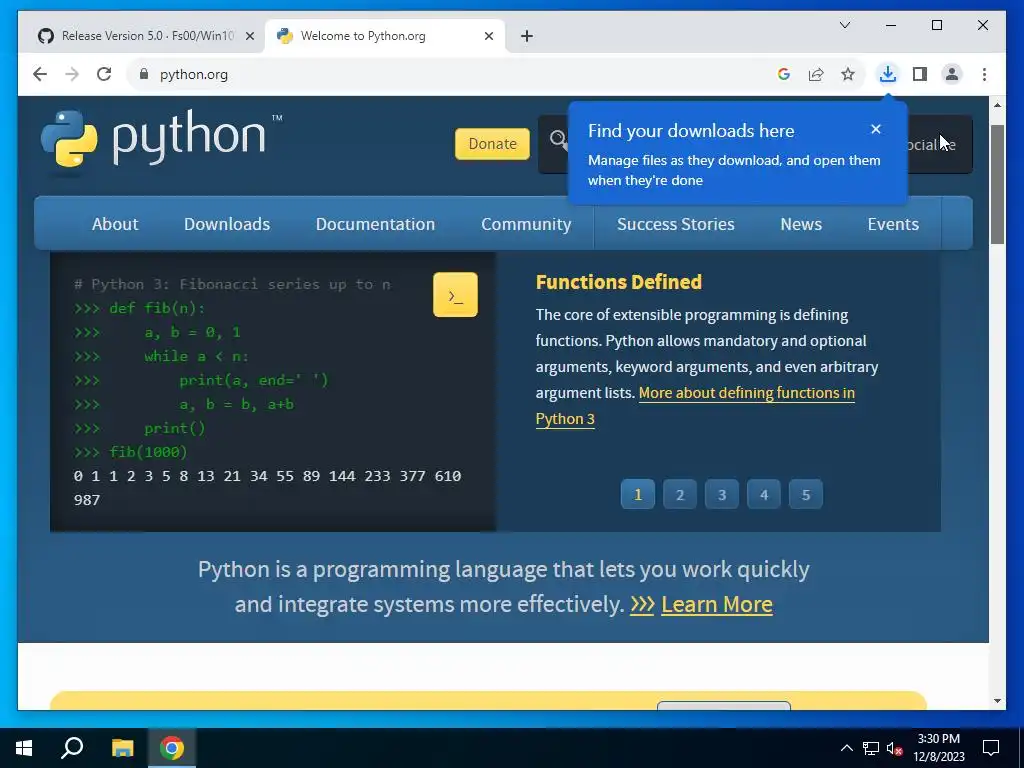Click the scrollbar up arrow
The image size is (1024, 768).
997,105
